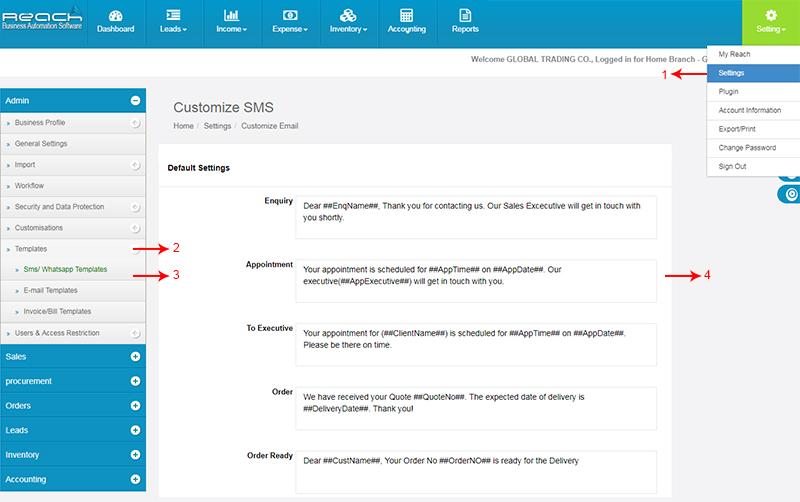Image resolution: width=800 pixels, height=502 pixels.
Task: Select Plugin in the settings menu
Action: [x=753, y=91]
